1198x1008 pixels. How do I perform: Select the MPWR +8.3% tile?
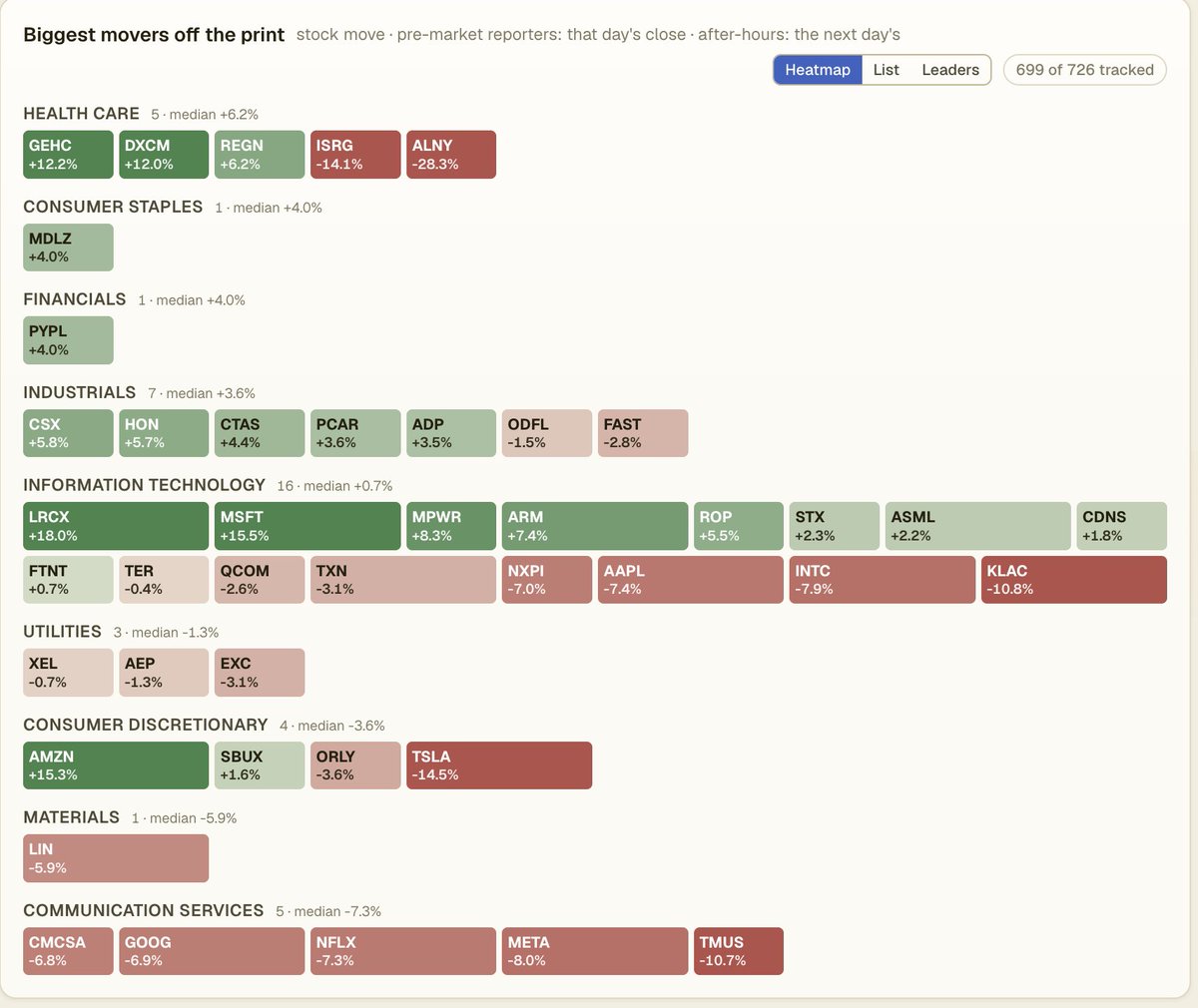pos(451,526)
